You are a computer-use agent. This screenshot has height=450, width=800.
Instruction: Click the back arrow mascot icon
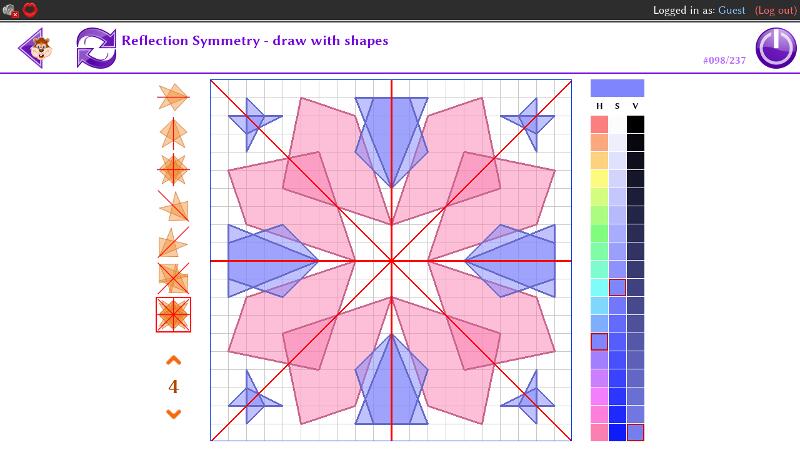(x=35, y=48)
